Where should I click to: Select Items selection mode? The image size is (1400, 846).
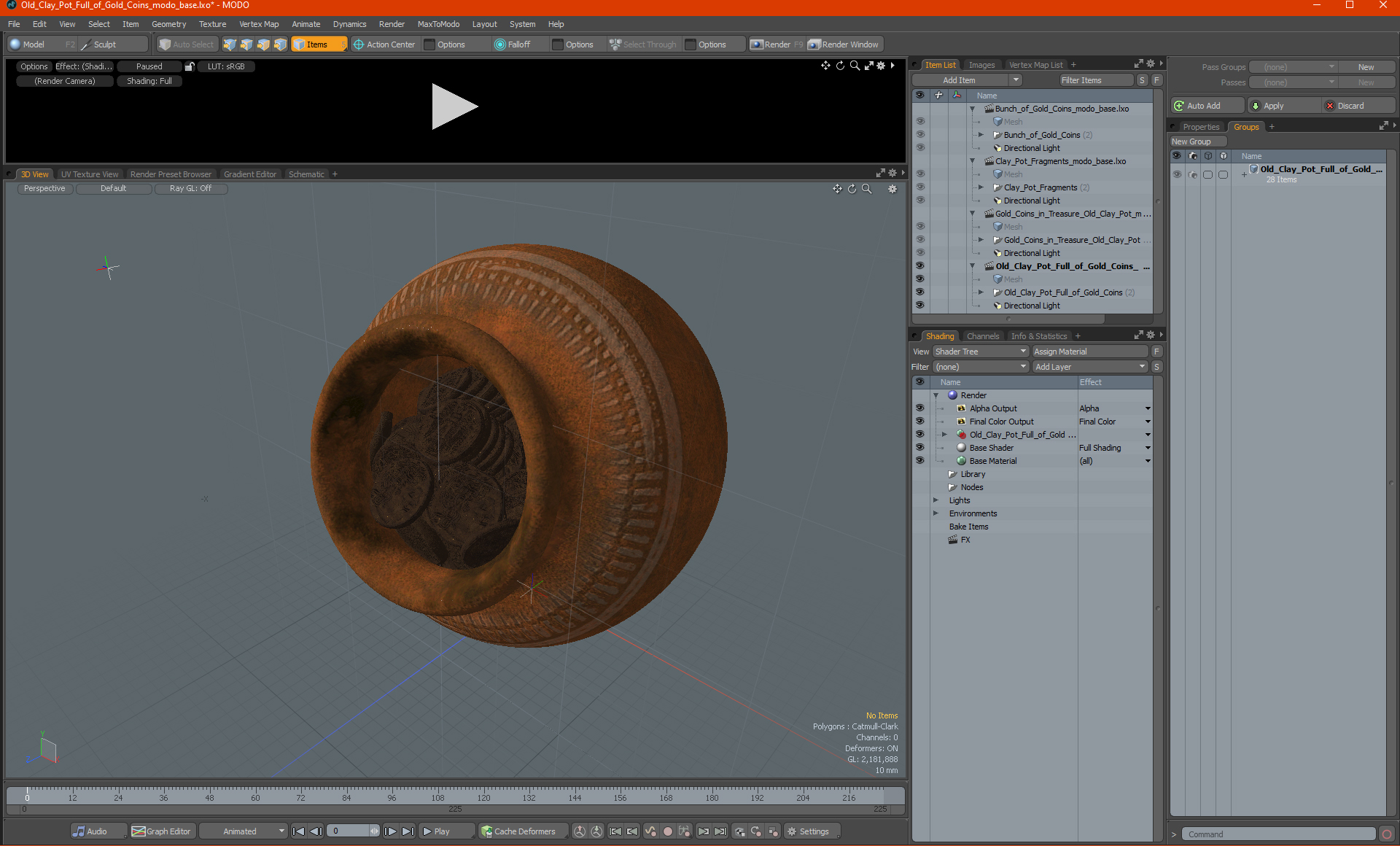pos(319,44)
